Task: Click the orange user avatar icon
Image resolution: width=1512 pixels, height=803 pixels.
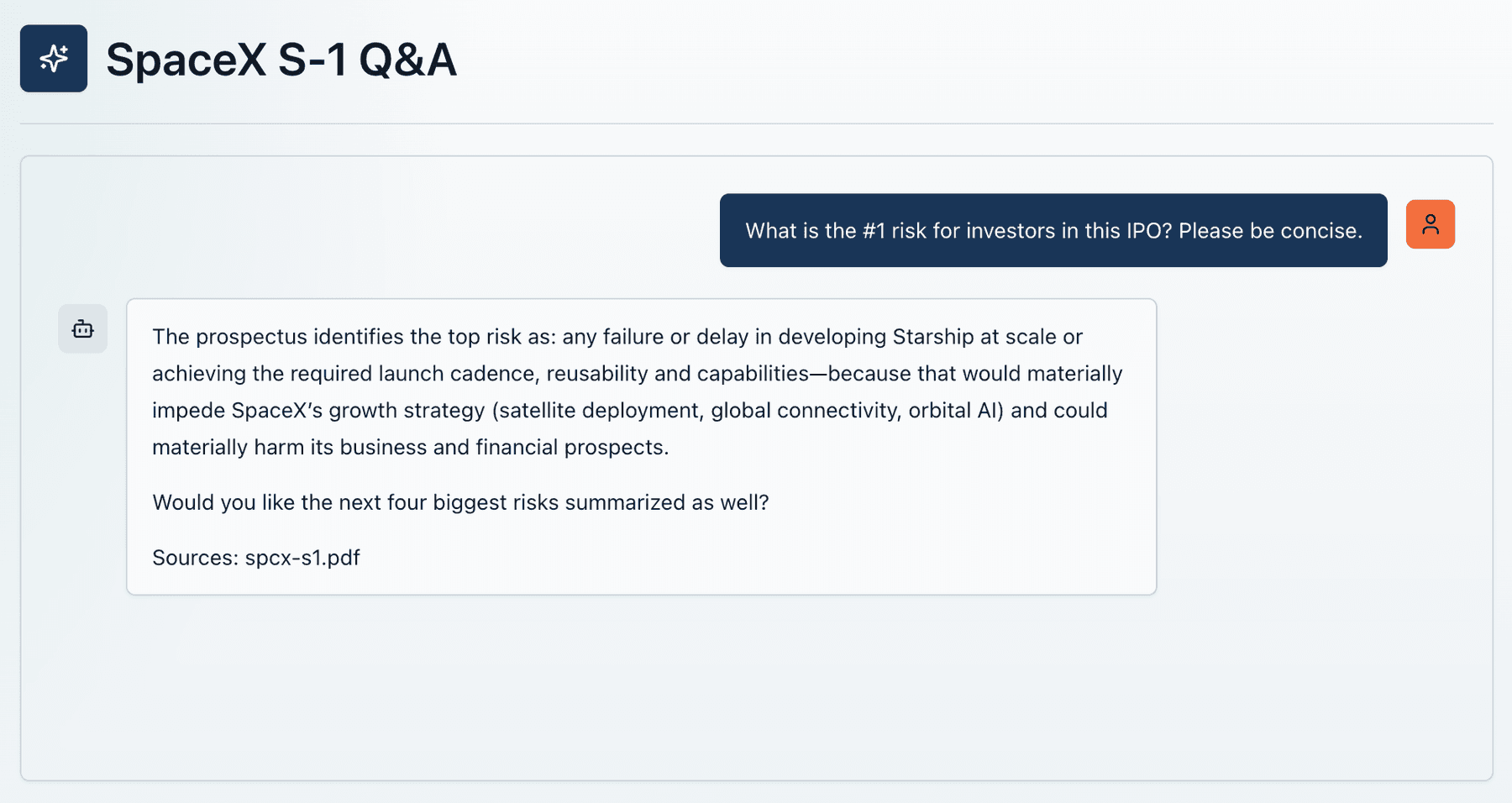Action: tap(1430, 224)
